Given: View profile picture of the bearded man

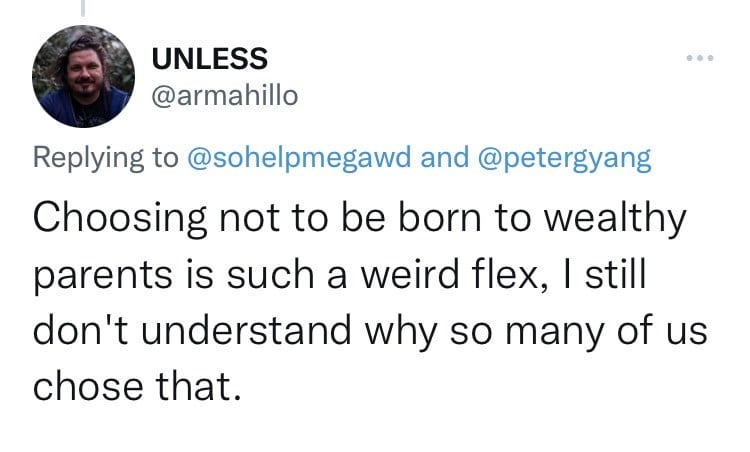Looking at the screenshot, I should (x=83, y=77).
